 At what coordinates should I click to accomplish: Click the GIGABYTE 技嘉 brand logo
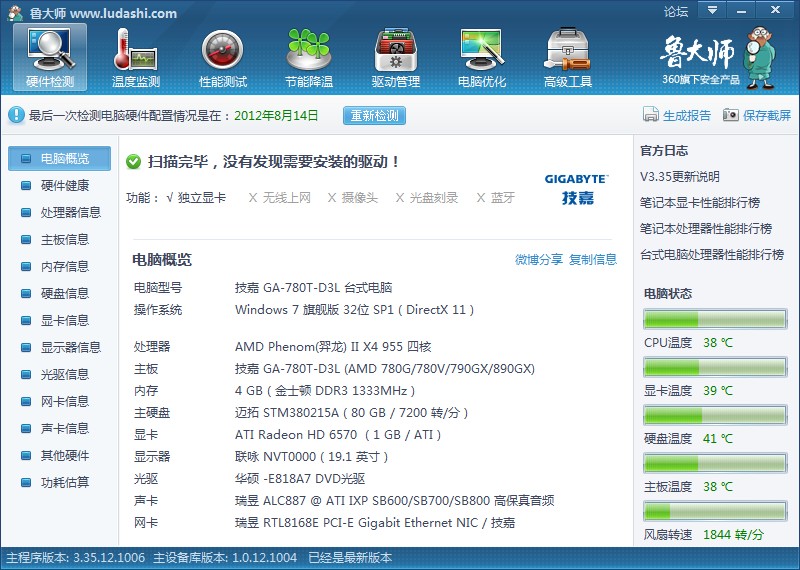pyautogui.click(x=577, y=189)
